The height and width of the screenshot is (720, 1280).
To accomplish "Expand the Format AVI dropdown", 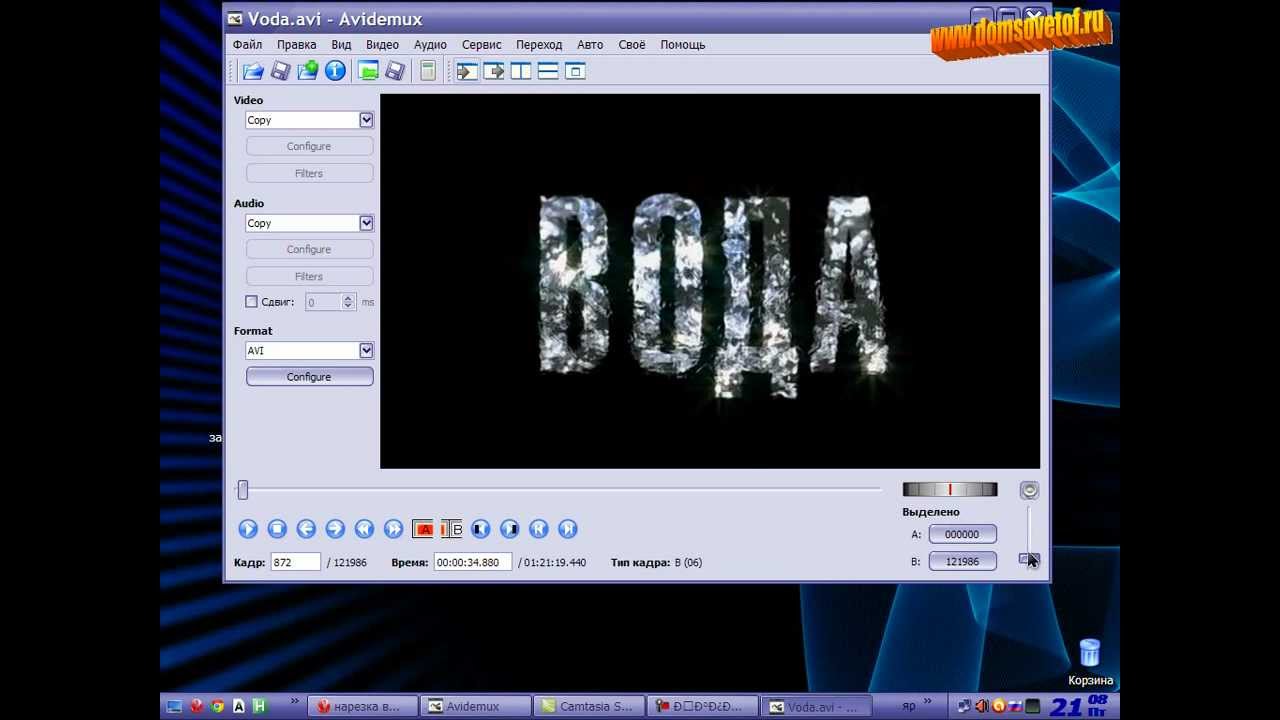I will (366, 350).
